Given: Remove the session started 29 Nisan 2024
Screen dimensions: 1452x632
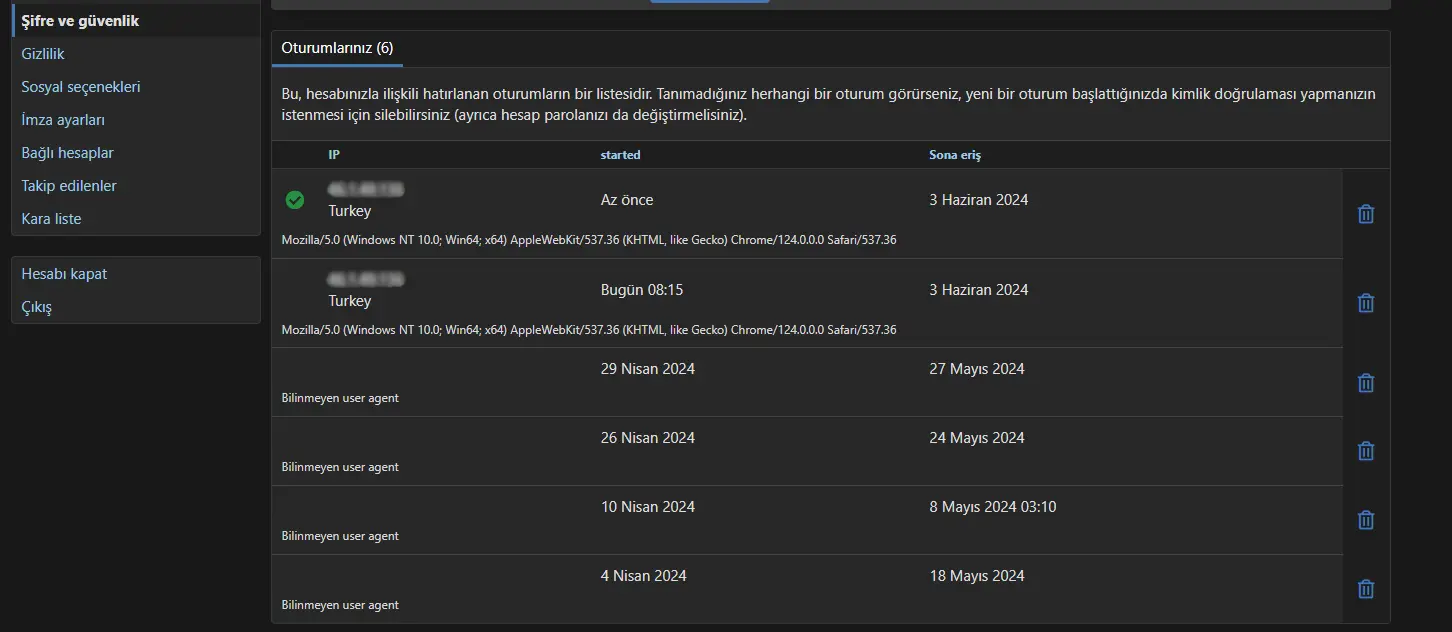Looking at the screenshot, I should [1366, 383].
